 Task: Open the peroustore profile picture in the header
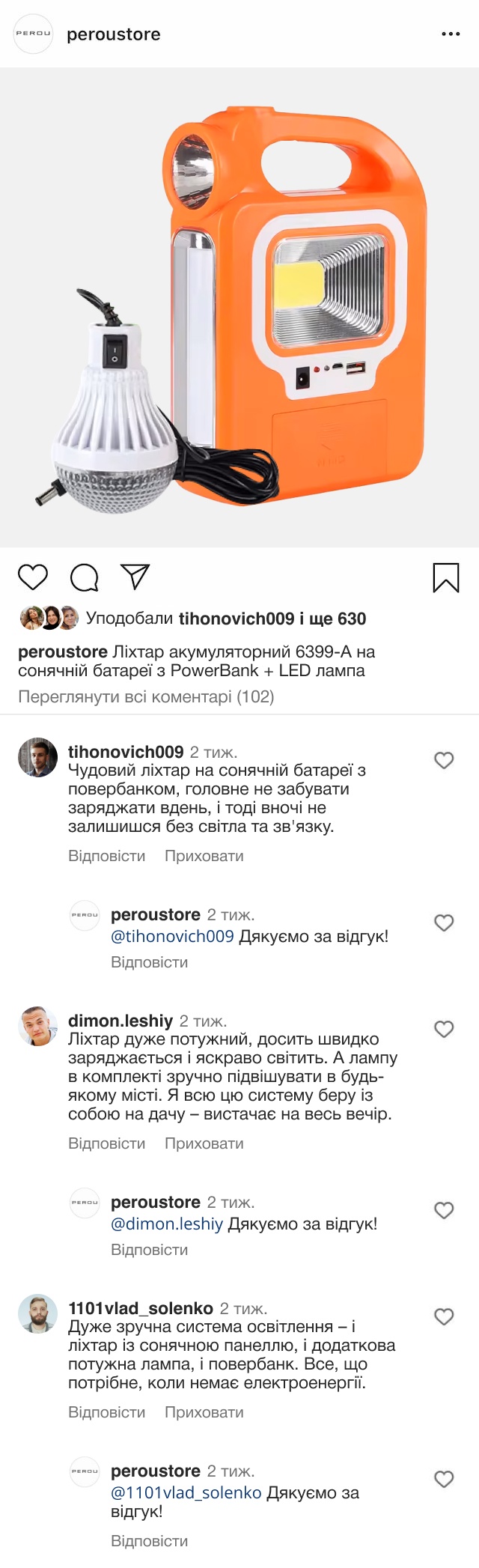point(34,34)
